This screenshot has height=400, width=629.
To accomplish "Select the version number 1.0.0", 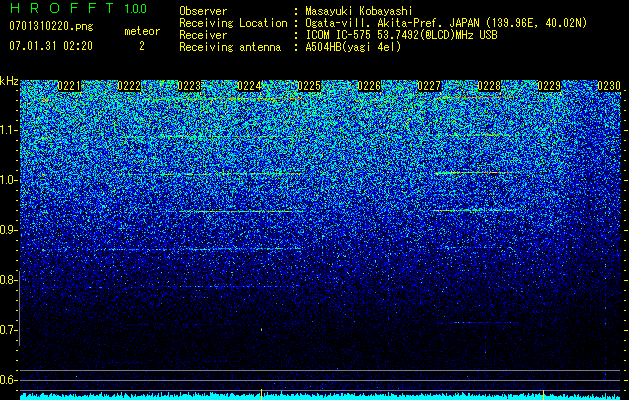I will coord(135,8).
